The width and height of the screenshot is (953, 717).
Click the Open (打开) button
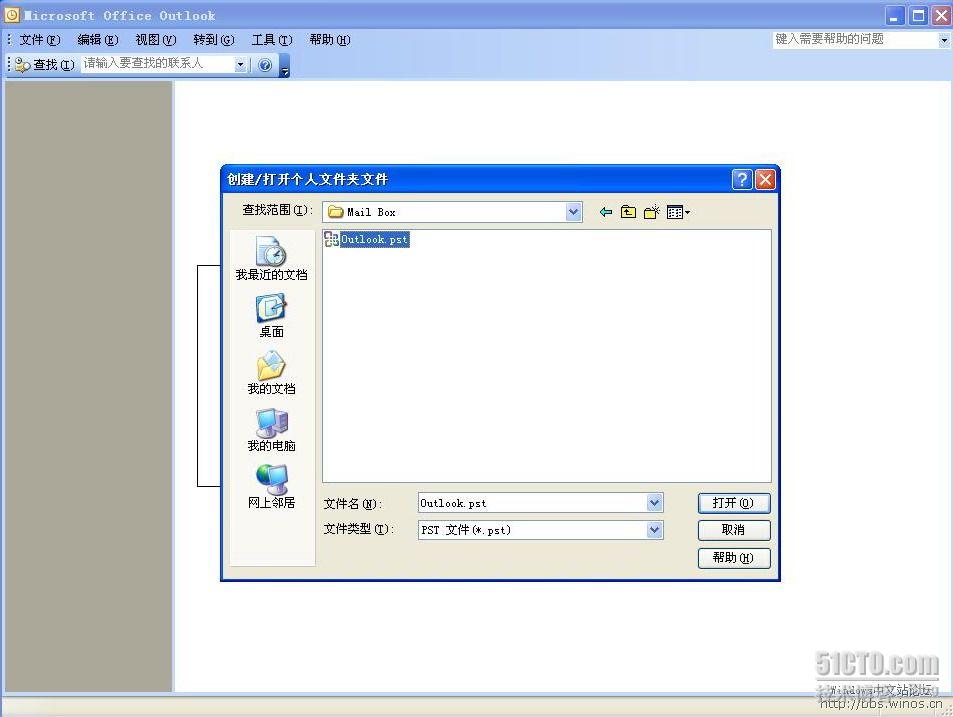click(x=734, y=503)
